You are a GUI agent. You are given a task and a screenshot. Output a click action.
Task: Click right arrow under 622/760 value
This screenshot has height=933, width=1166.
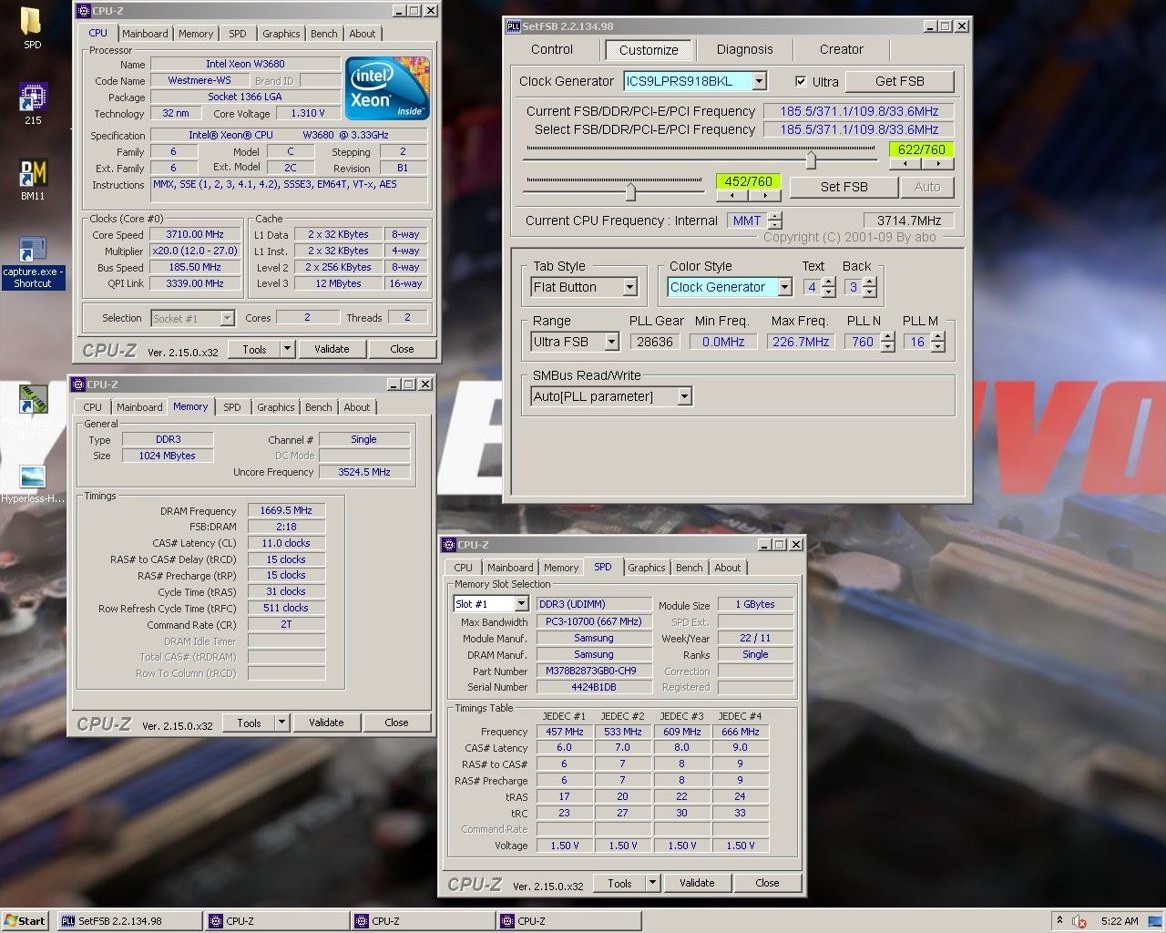pos(938,164)
